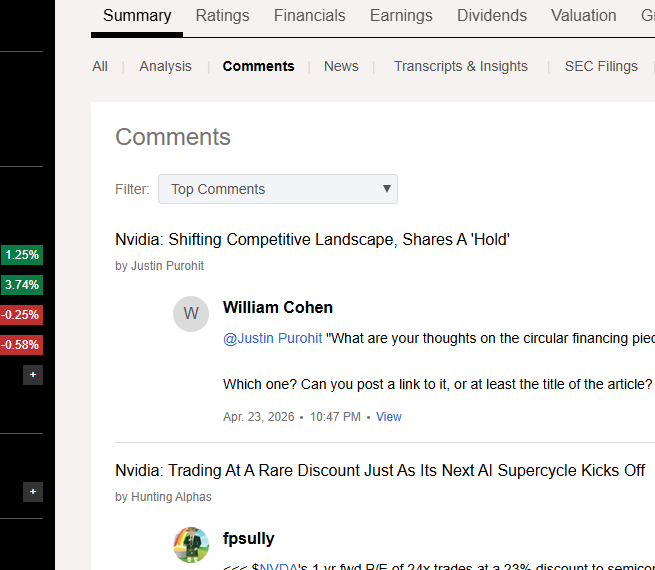Open article 'Shifting Competitive Landscape, Shares A Hold'

tap(312, 240)
